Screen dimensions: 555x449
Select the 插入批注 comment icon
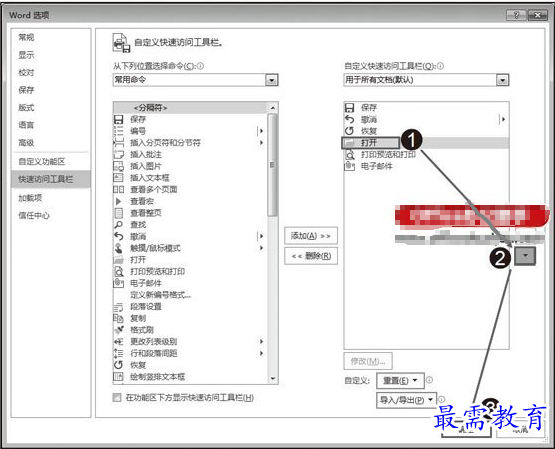[x=119, y=154]
